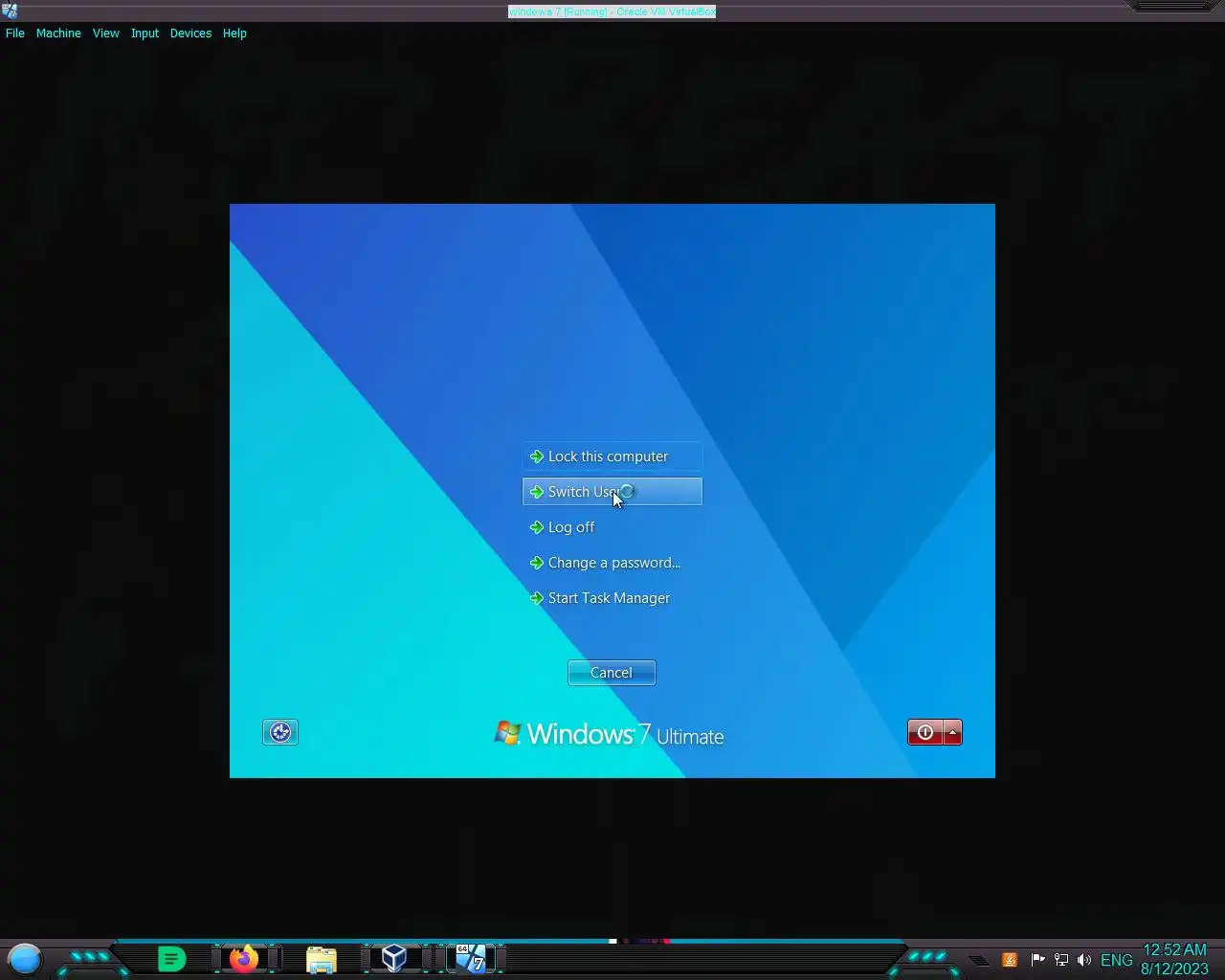Viewport: 1225px width, 980px height.
Task: Click the VirtualBox window title icon
Action: 10,11
